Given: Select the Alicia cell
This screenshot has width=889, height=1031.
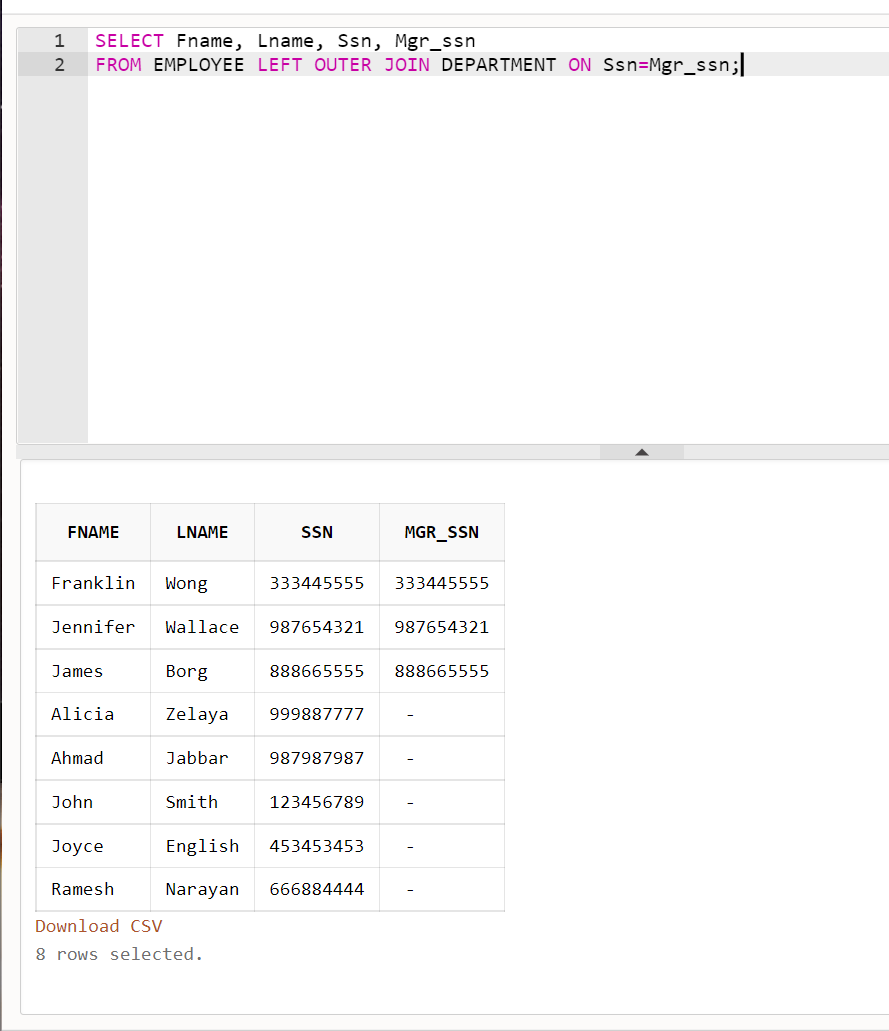Looking at the screenshot, I should pos(93,714).
